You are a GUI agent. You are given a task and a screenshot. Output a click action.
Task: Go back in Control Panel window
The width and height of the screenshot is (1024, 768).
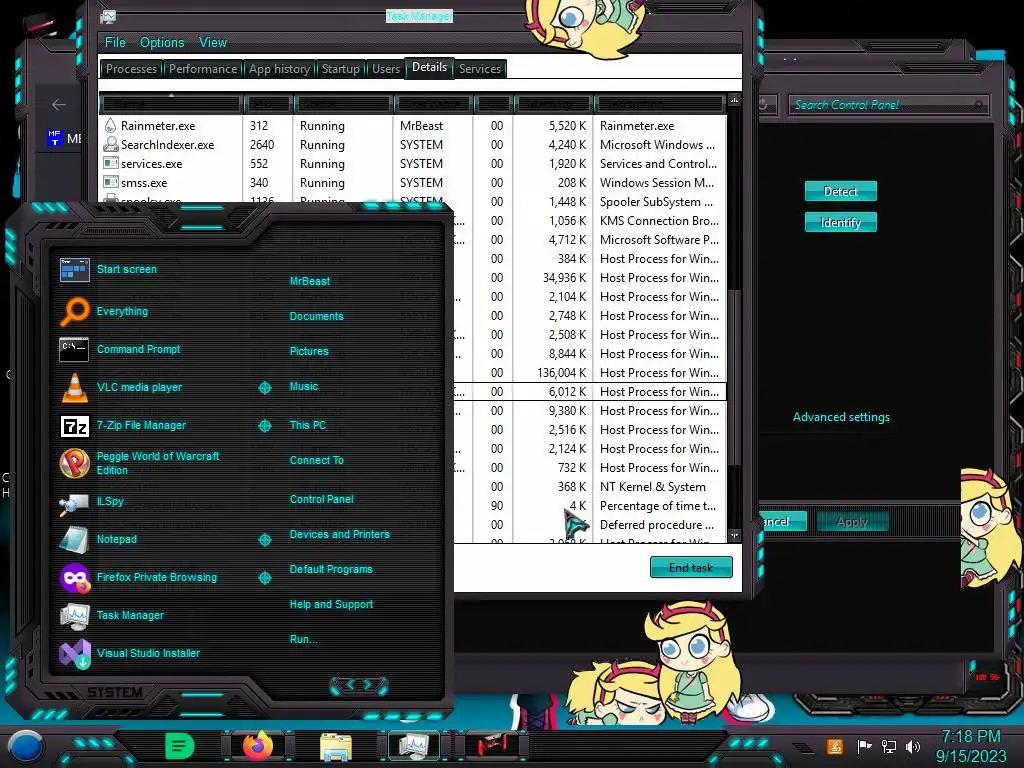[59, 104]
